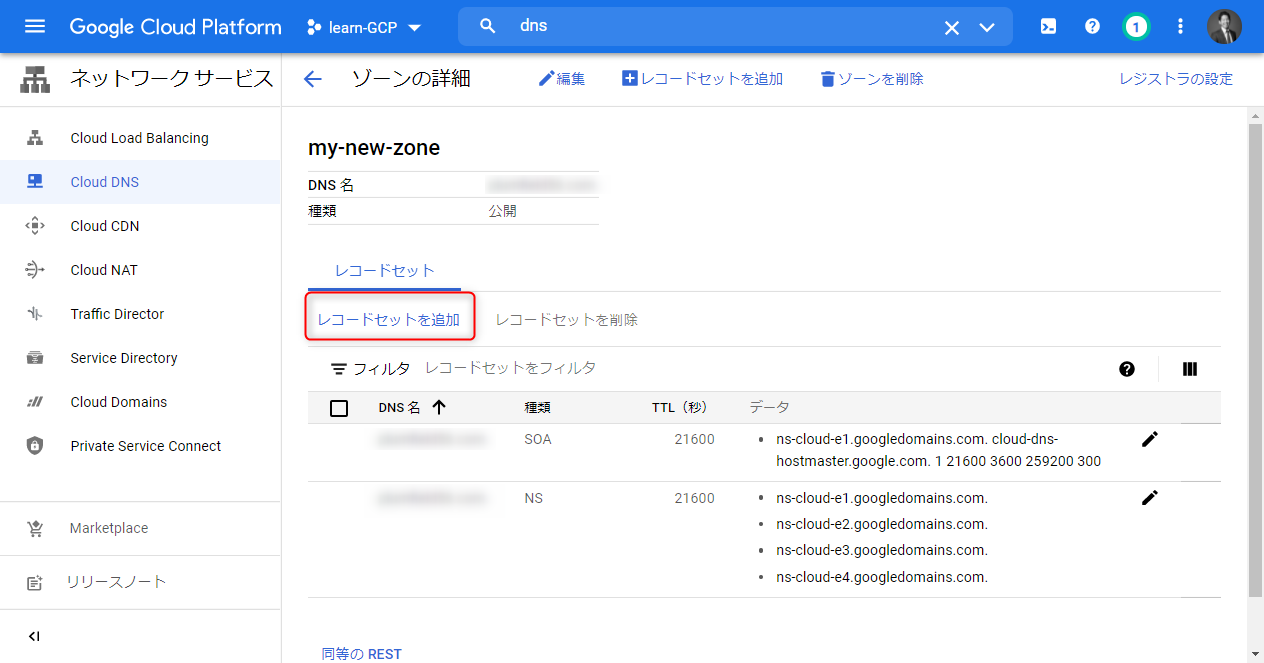
Task: Edit the NS record pencil icon
Action: point(1150,498)
